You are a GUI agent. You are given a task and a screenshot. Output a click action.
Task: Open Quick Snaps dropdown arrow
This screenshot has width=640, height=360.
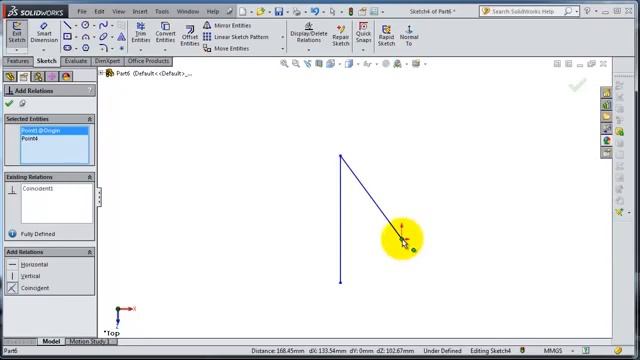pyautogui.click(x=363, y=50)
